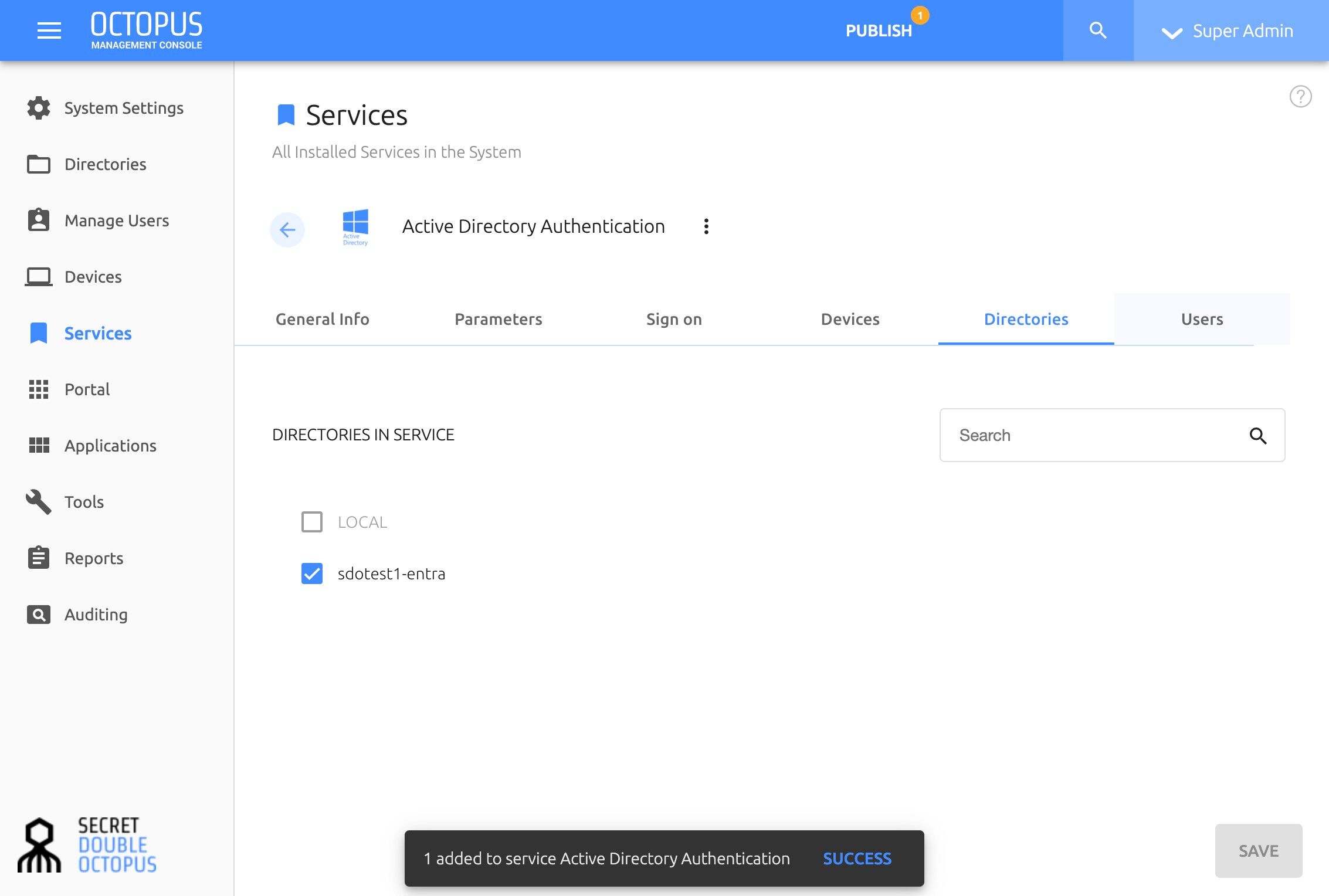Uncheck the sdotest1-entra checkbox
This screenshot has width=1329, height=896.
312,573
